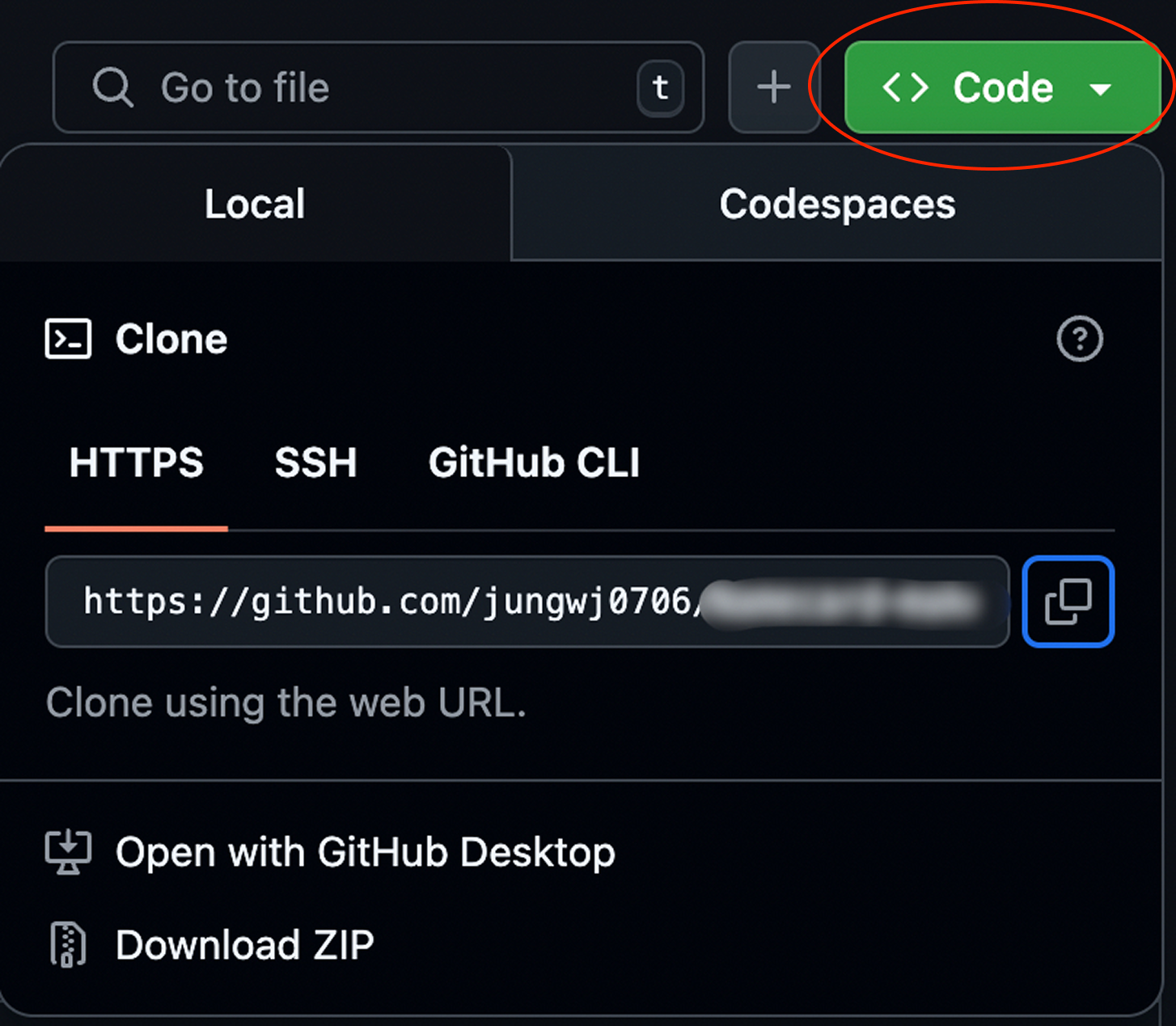
Task: Click the green Code button
Action: click(1003, 87)
